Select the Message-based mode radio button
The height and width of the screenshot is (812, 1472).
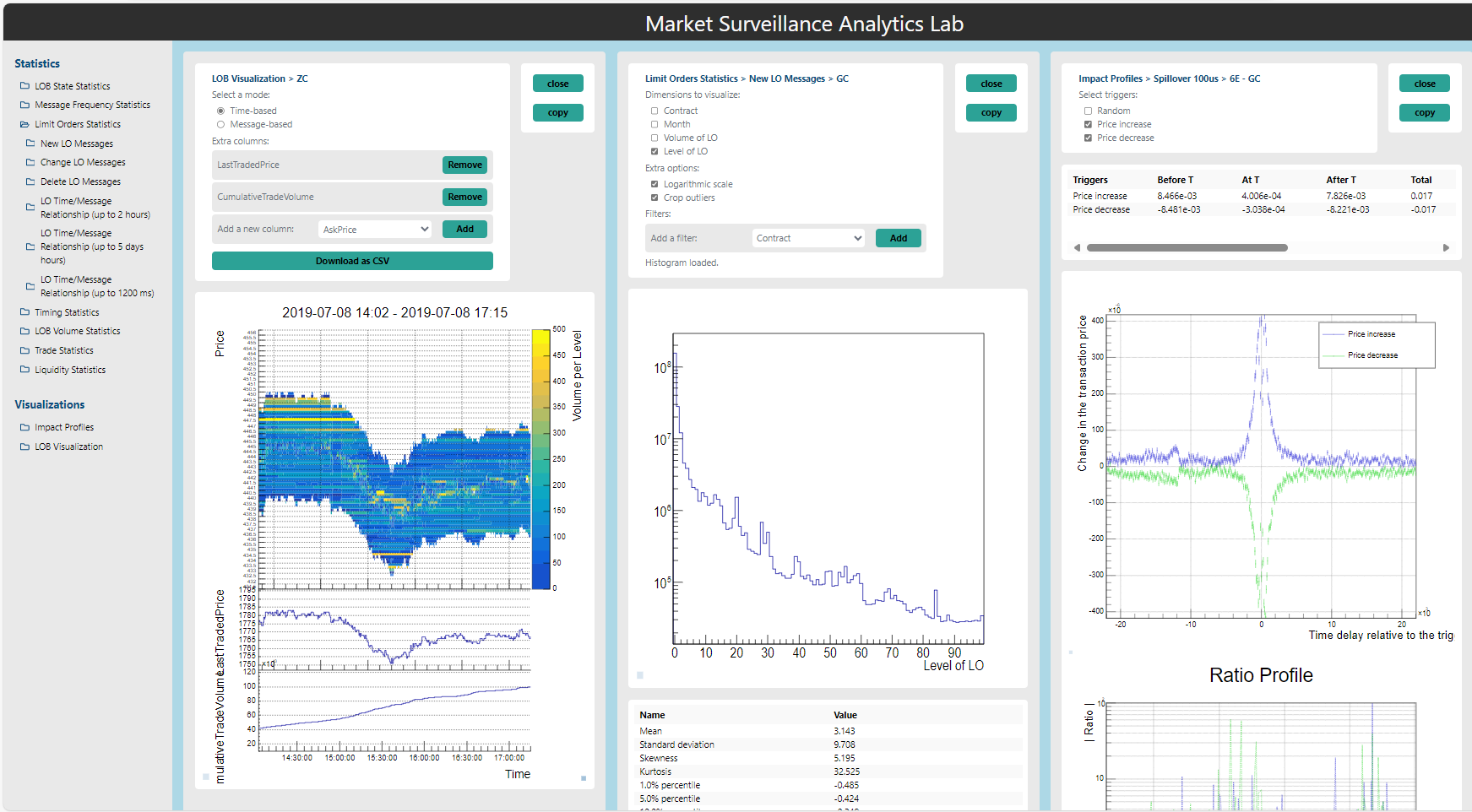(221, 125)
